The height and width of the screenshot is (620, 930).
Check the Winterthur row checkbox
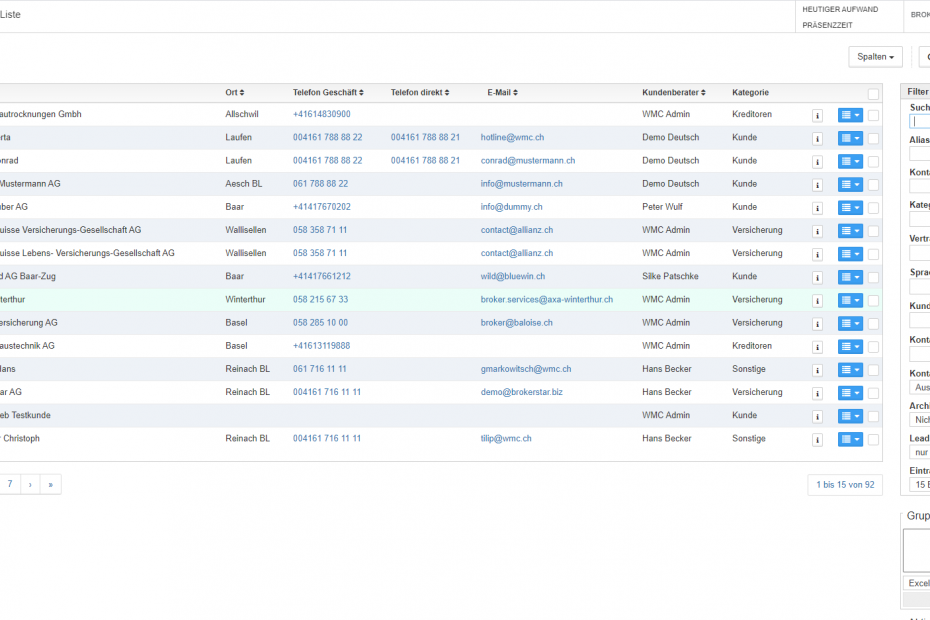[873, 301]
